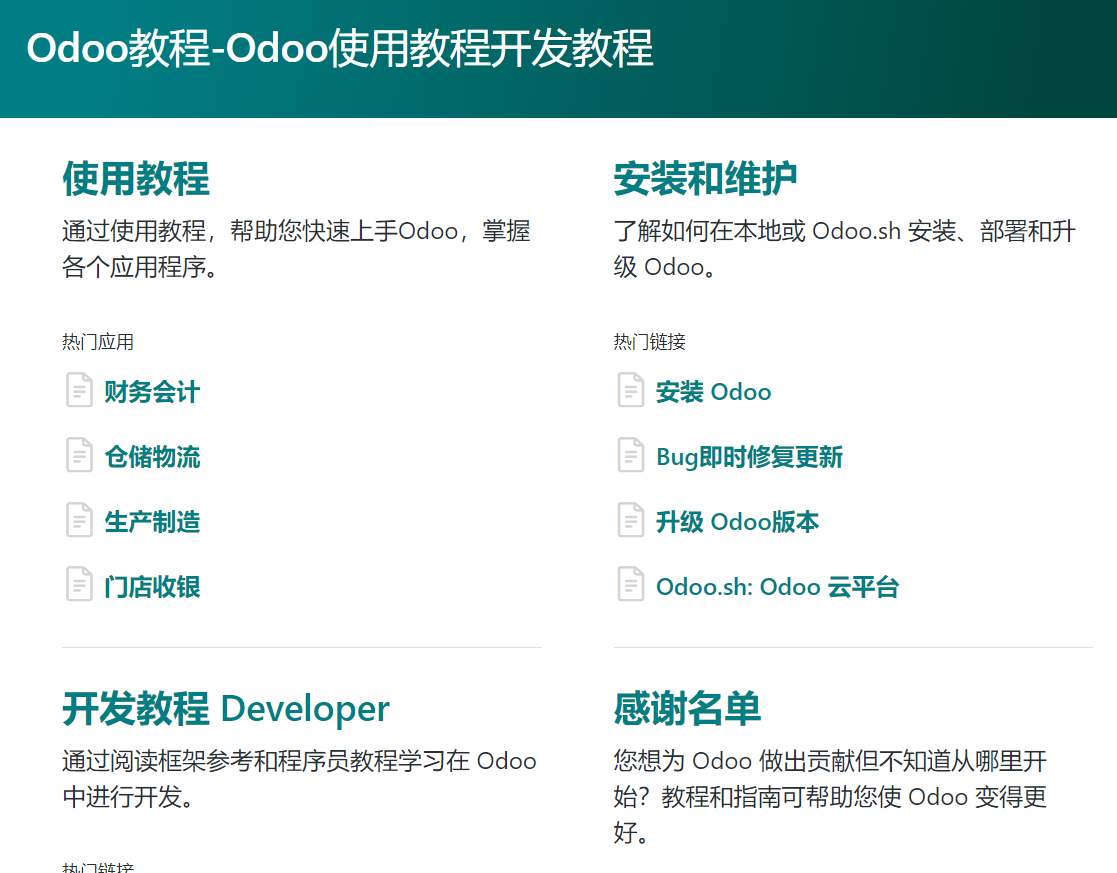1117x873 pixels.
Task: Click the document icon beside 生产制造
Action: click(79, 520)
